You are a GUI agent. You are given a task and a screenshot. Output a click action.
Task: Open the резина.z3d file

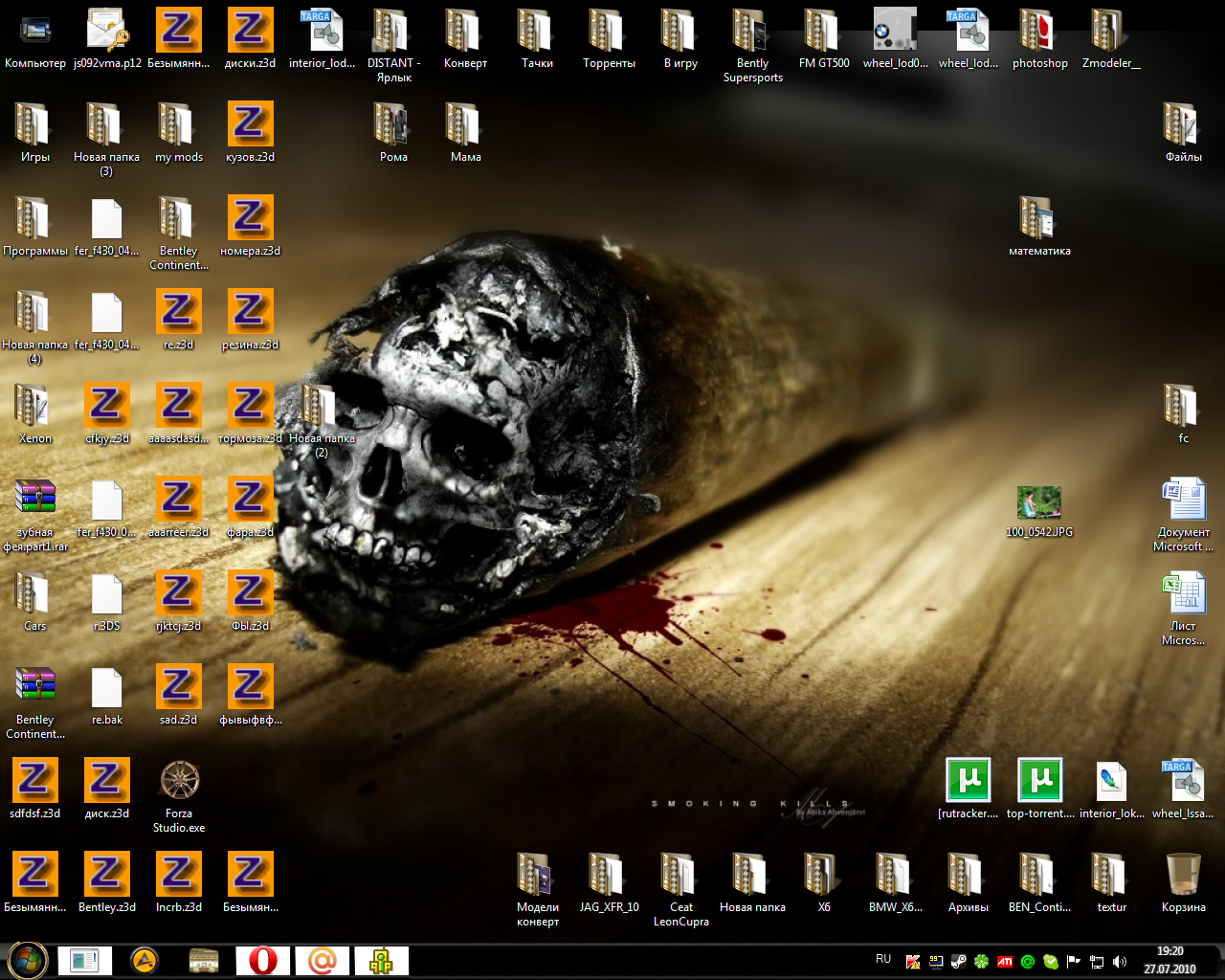tap(251, 322)
